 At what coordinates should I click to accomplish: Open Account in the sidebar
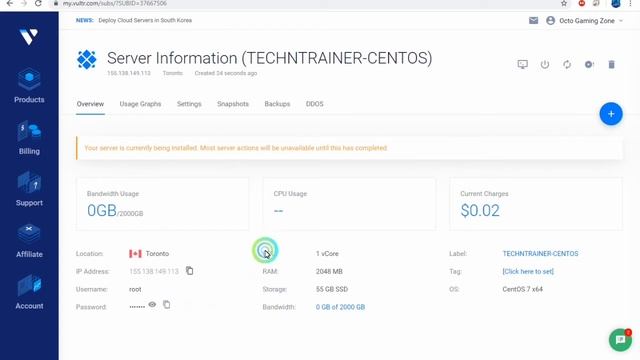[x=29, y=292]
